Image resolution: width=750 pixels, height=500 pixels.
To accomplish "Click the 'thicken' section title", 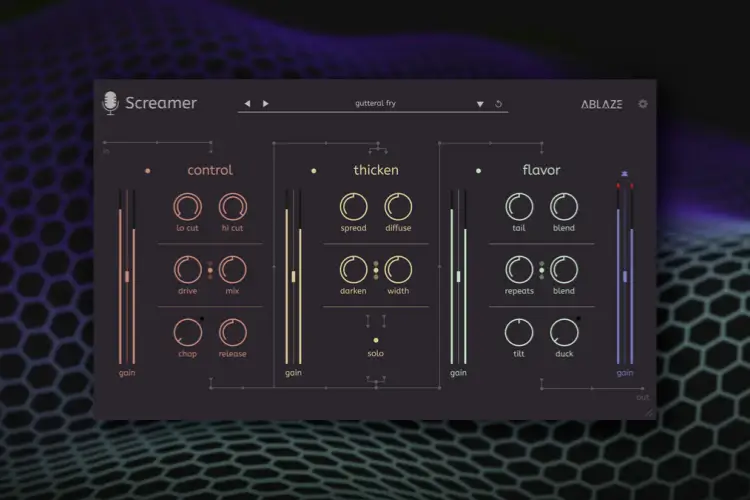I will tap(376, 170).
